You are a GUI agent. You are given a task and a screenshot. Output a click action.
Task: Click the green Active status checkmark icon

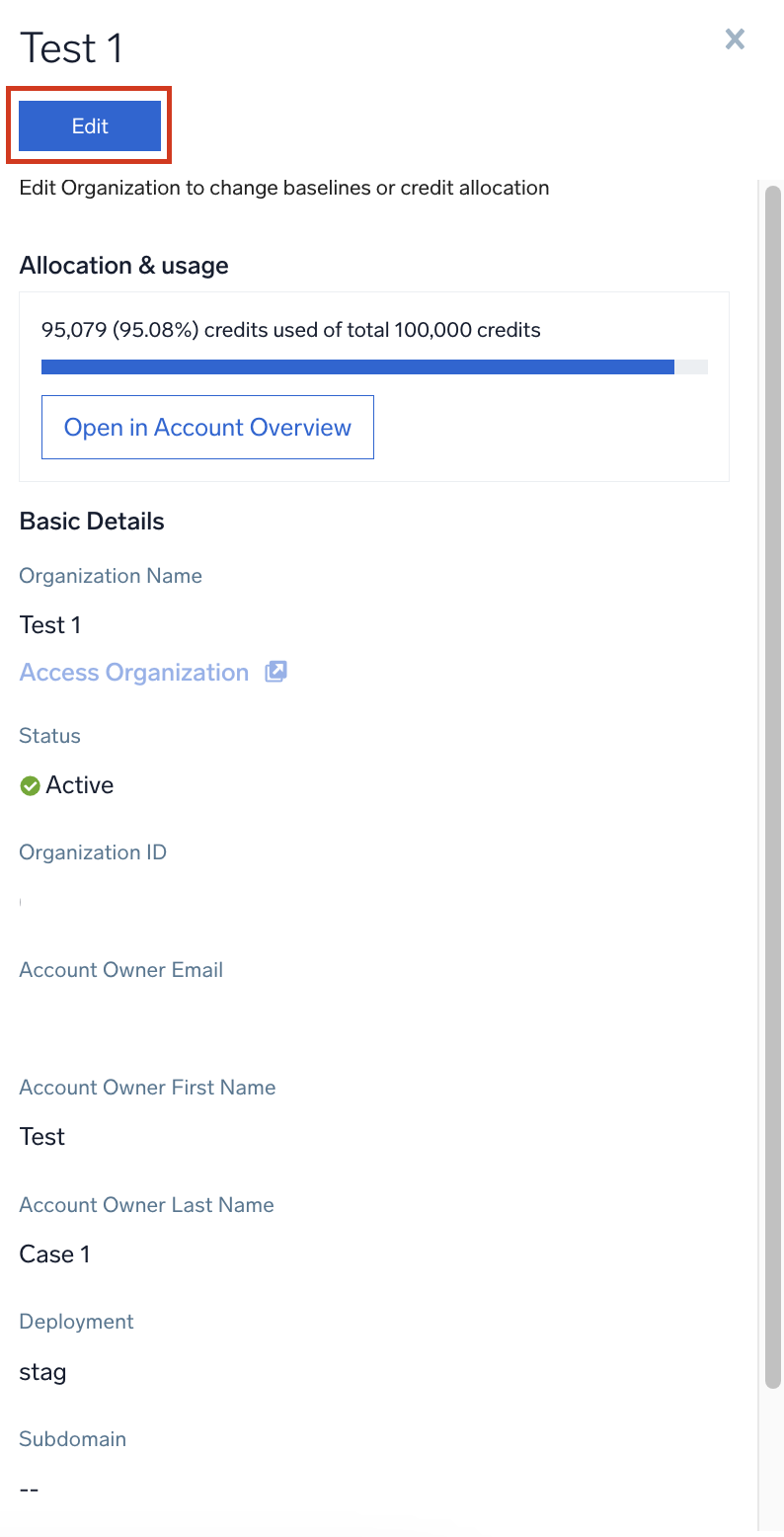tap(30, 786)
